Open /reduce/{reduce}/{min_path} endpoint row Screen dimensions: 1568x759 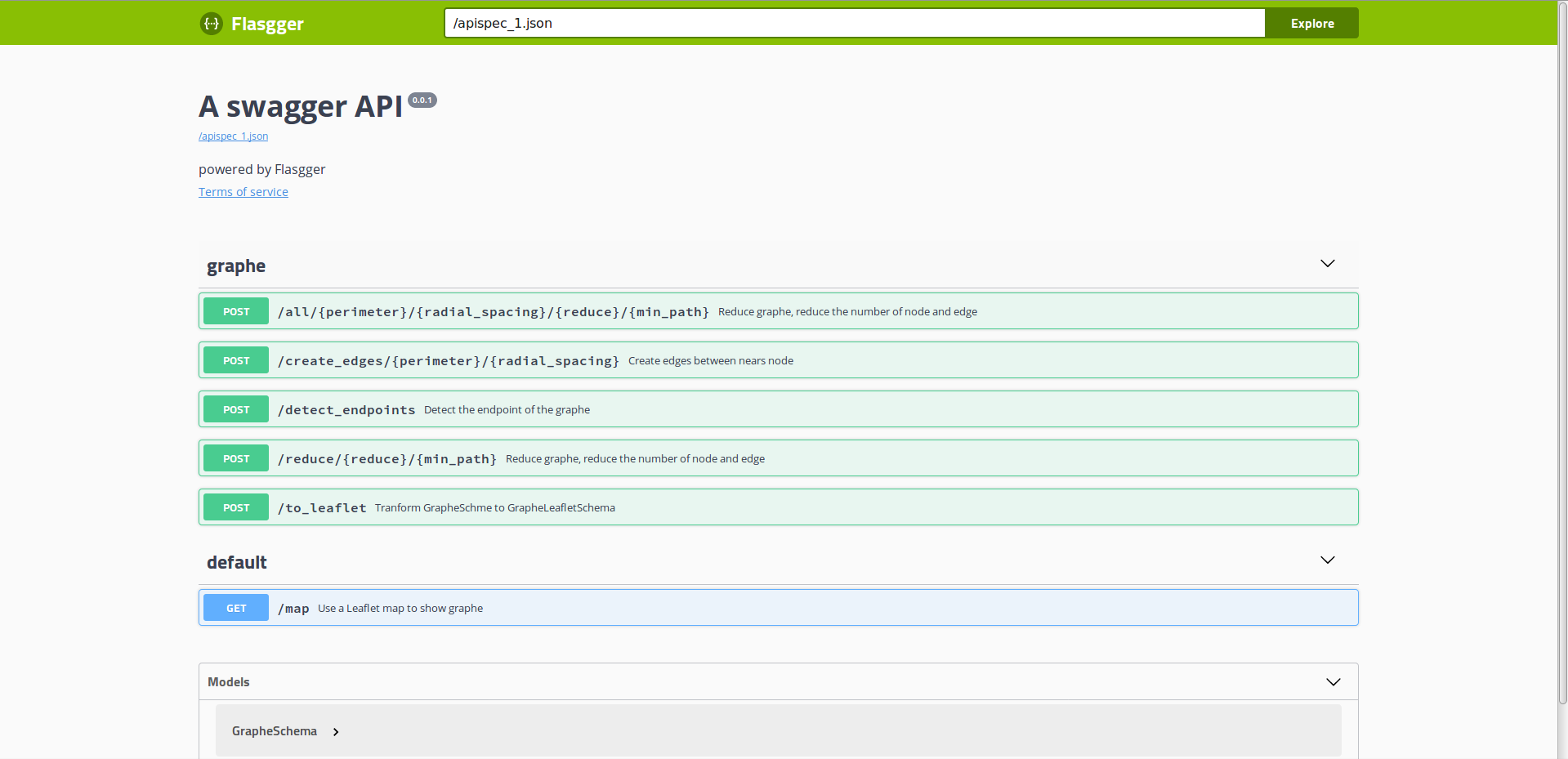click(x=779, y=458)
